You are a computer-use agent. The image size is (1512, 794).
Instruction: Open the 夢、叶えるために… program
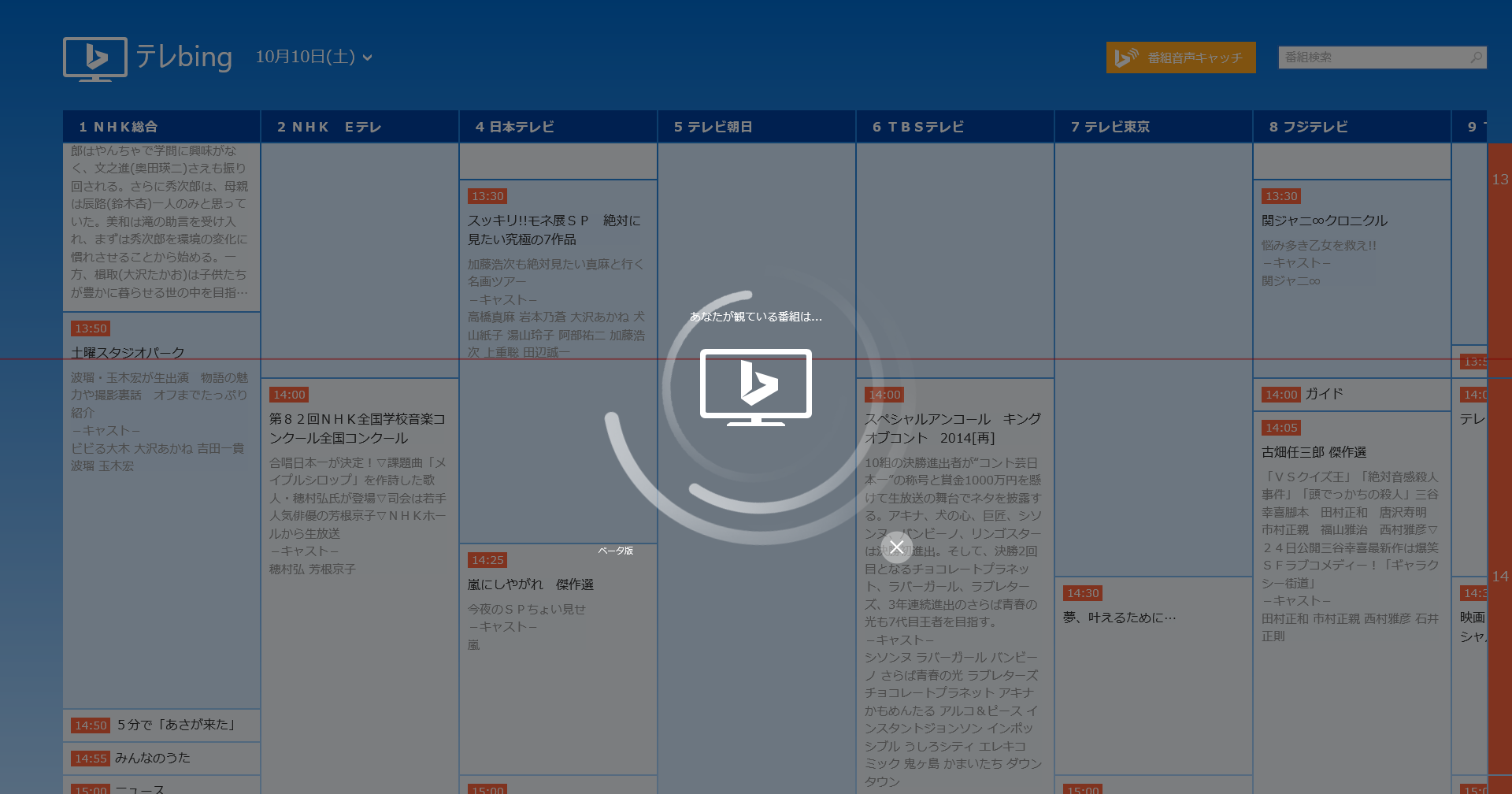coord(1154,676)
